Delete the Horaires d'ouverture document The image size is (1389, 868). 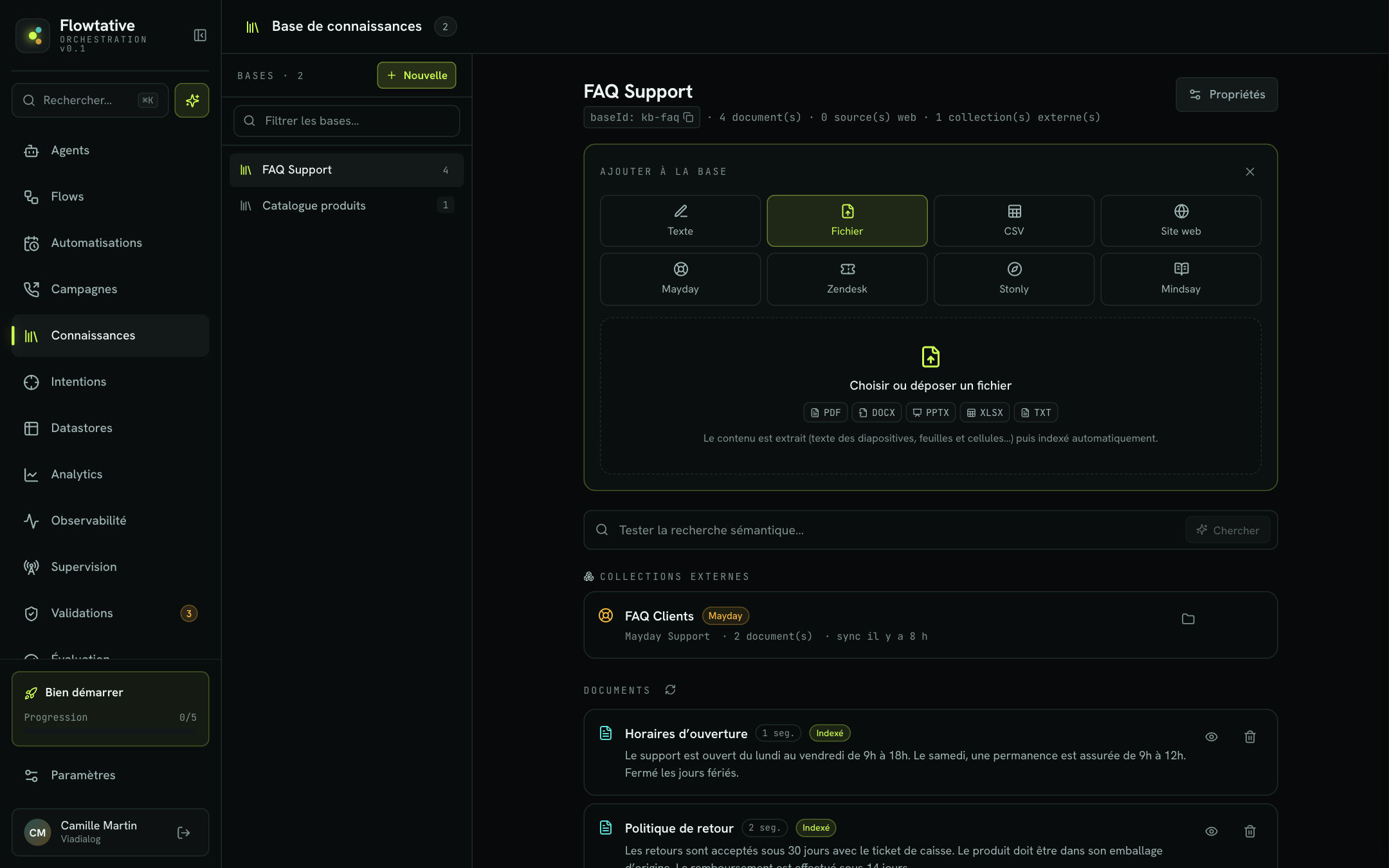1249,737
